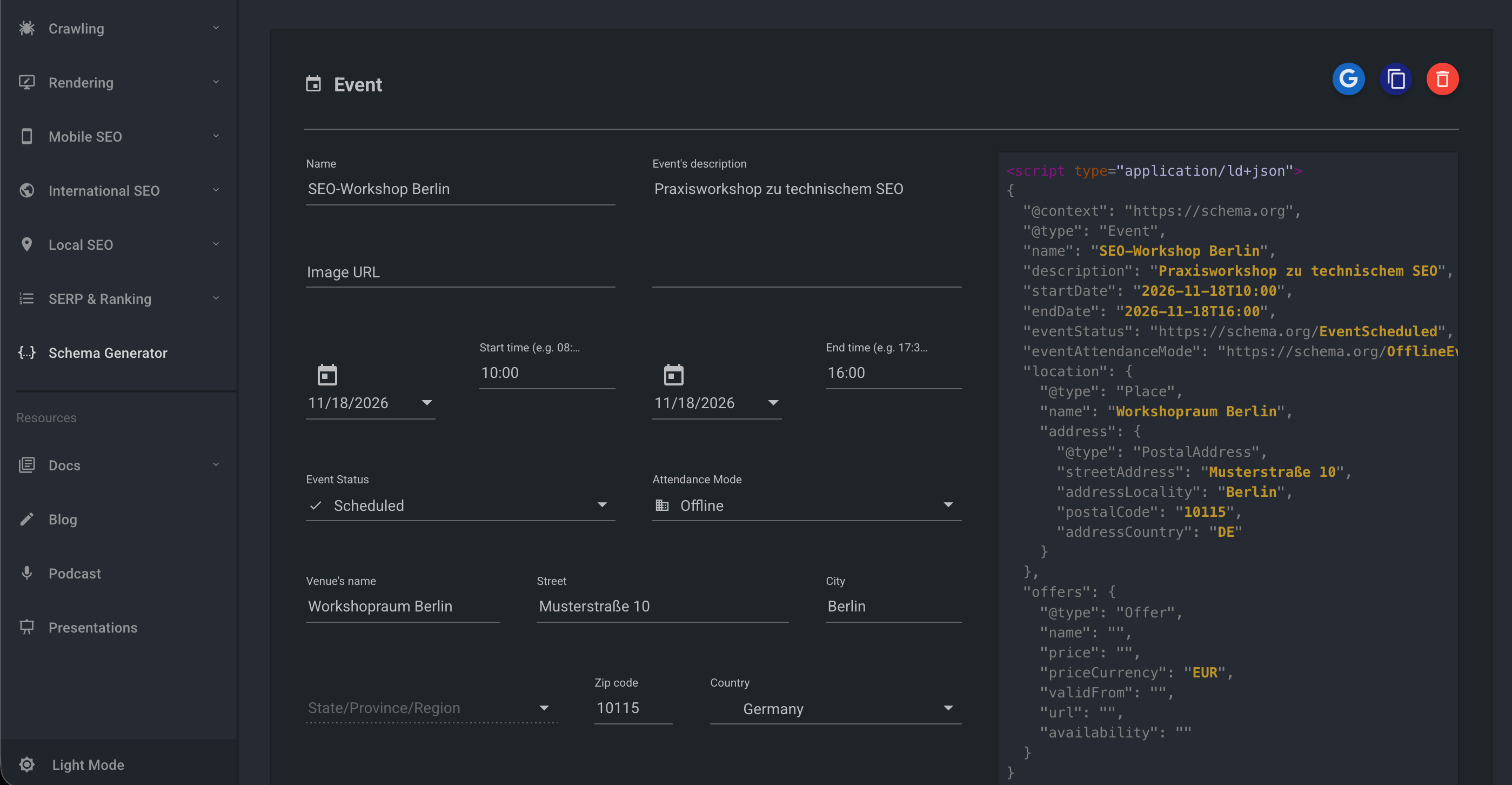Open the State/Province/Region dropdown

pos(431,708)
